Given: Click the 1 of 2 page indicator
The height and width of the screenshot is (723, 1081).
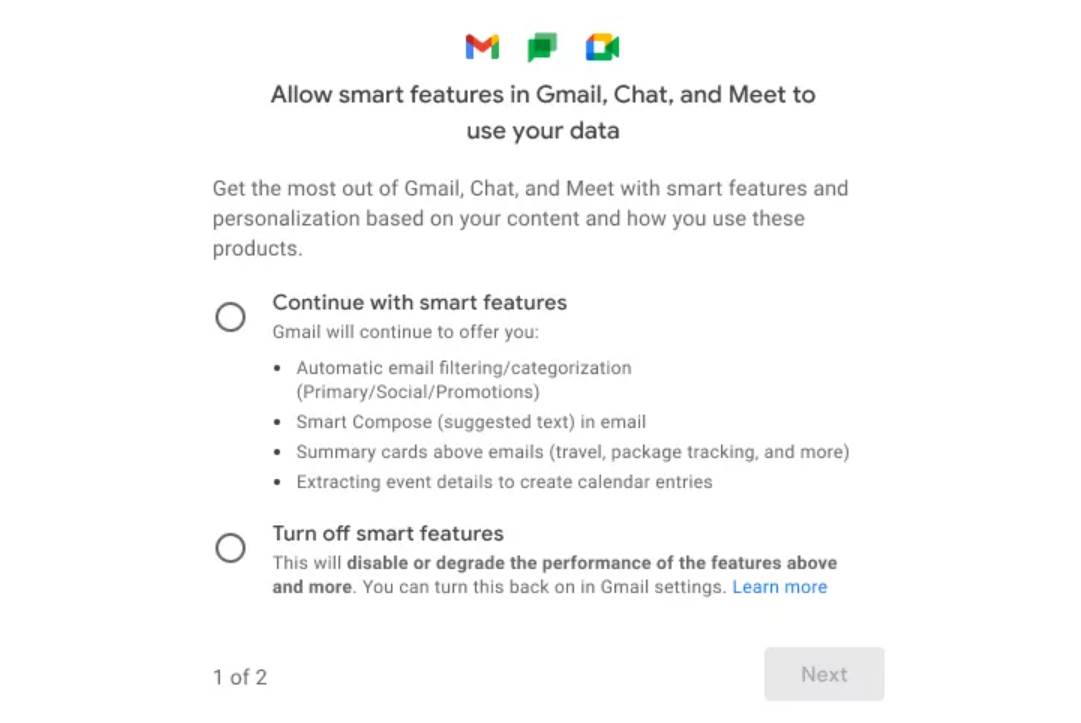Looking at the screenshot, I should click(240, 677).
